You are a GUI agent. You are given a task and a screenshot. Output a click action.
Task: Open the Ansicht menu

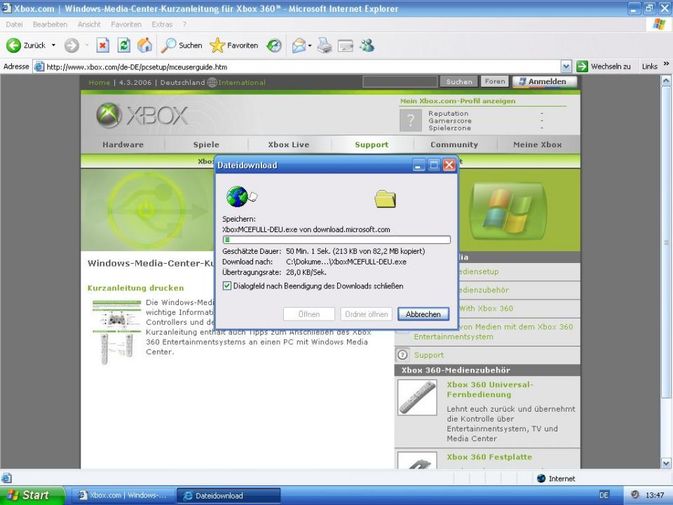[x=89, y=24]
